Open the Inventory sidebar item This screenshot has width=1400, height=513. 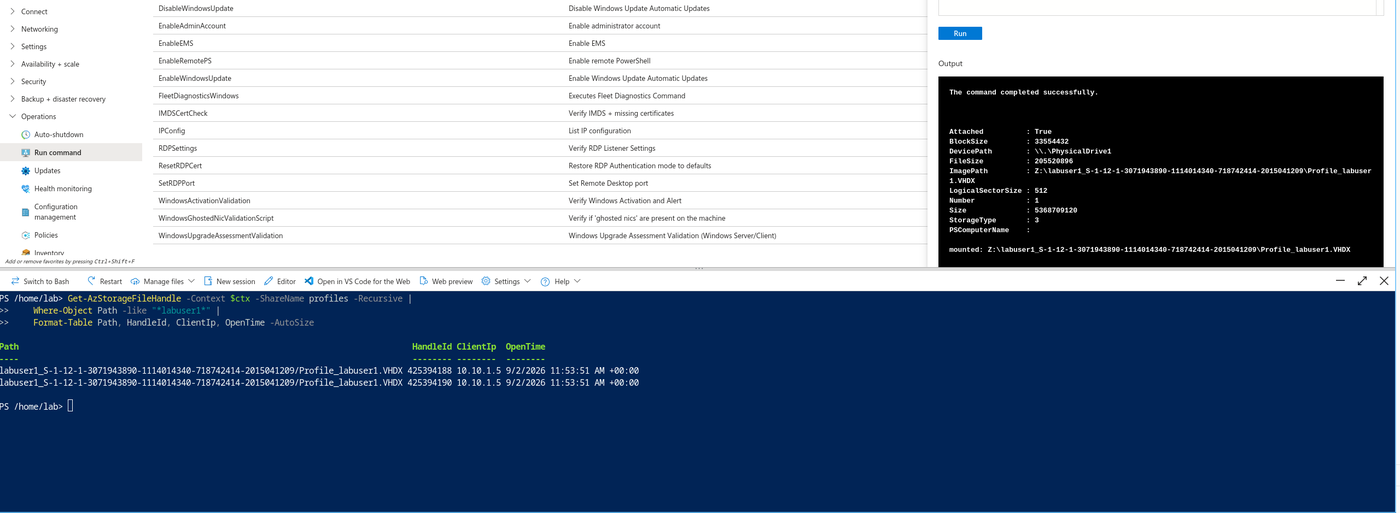coord(49,253)
